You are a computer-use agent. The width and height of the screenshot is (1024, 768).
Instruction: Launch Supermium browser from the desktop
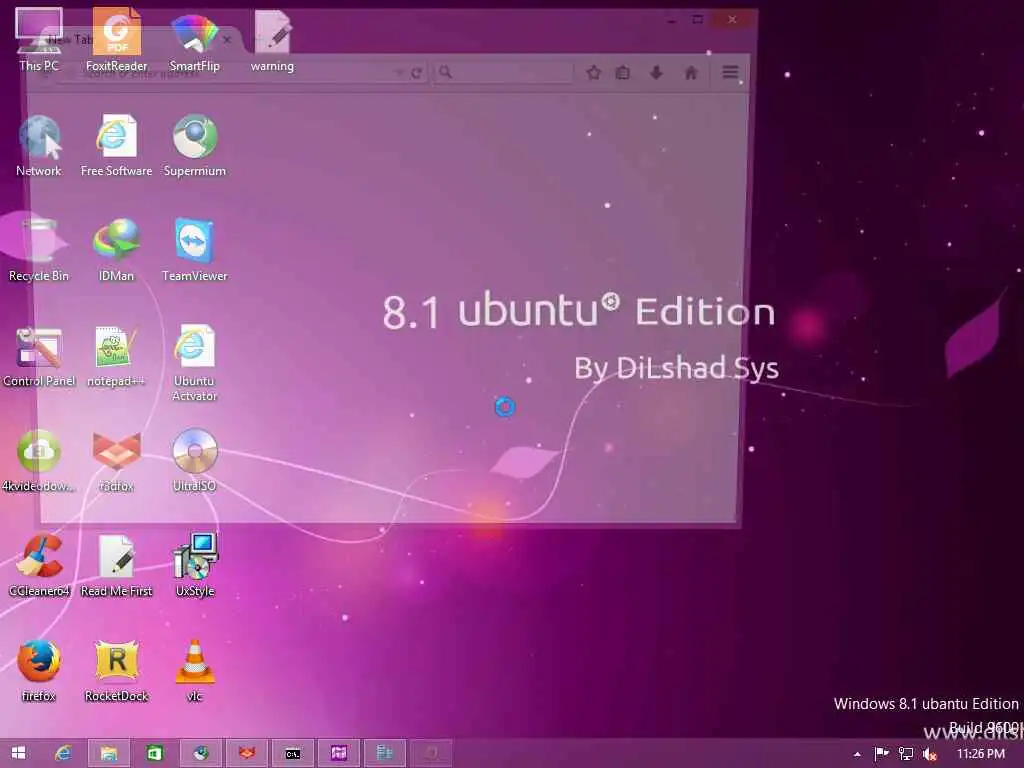pos(195,145)
